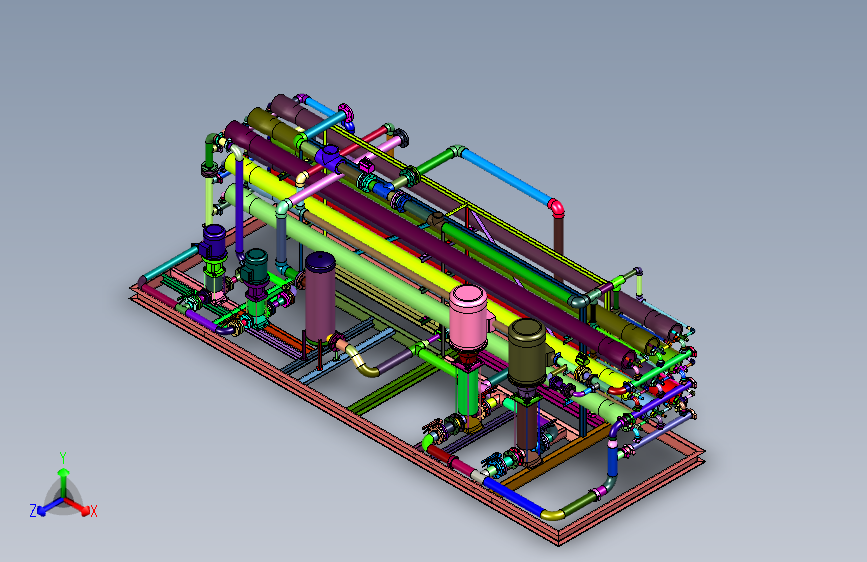867x562 pixels.
Task: Select the blue-violet vertical pump motor
Action: pos(213,242)
